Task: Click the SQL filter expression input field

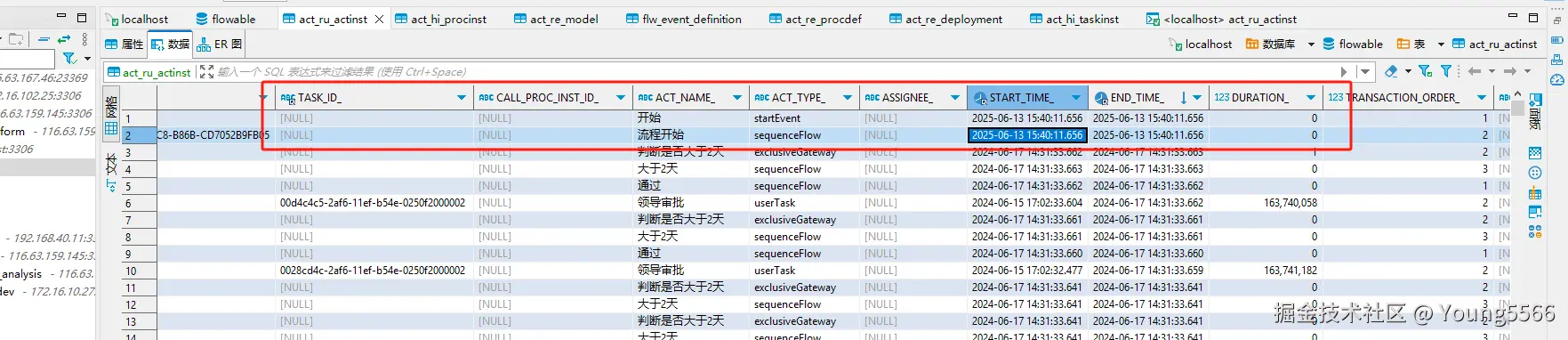Action: (774, 72)
